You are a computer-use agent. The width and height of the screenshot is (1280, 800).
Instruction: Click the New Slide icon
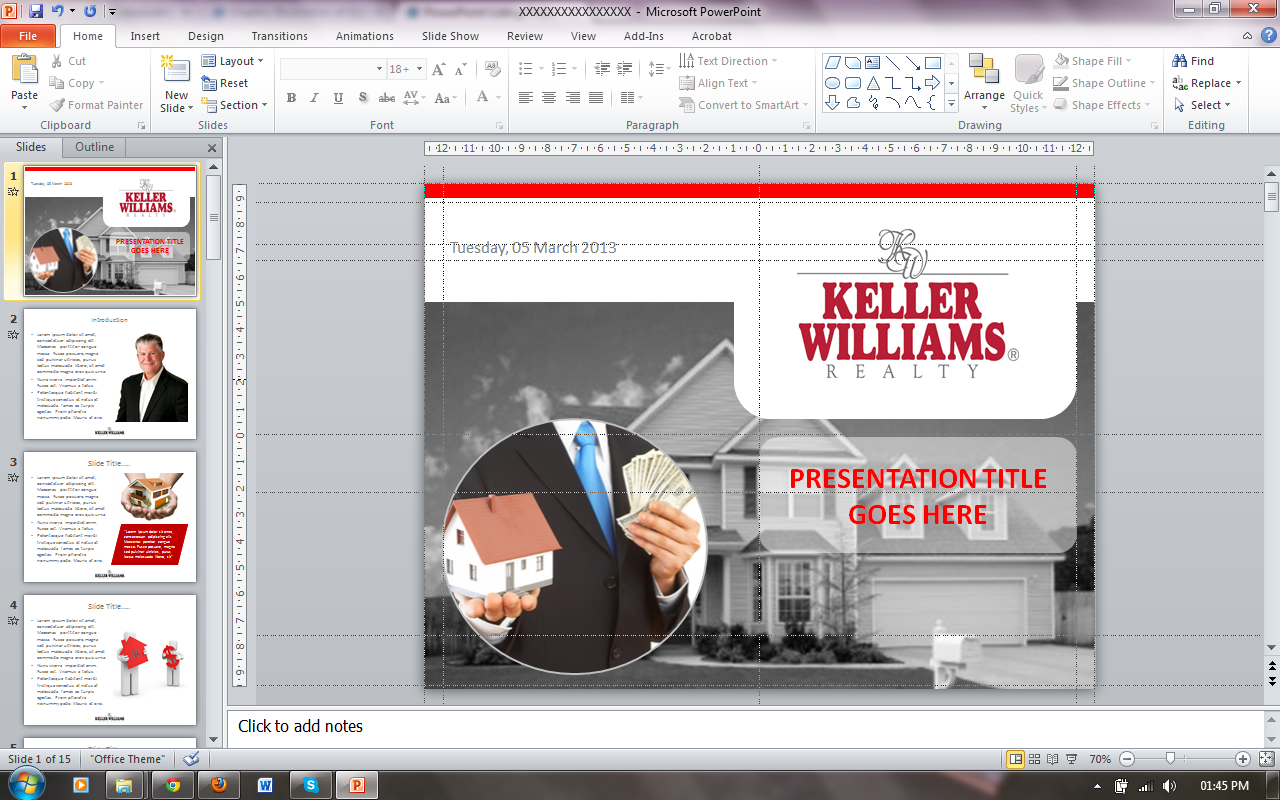click(x=176, y=70)
